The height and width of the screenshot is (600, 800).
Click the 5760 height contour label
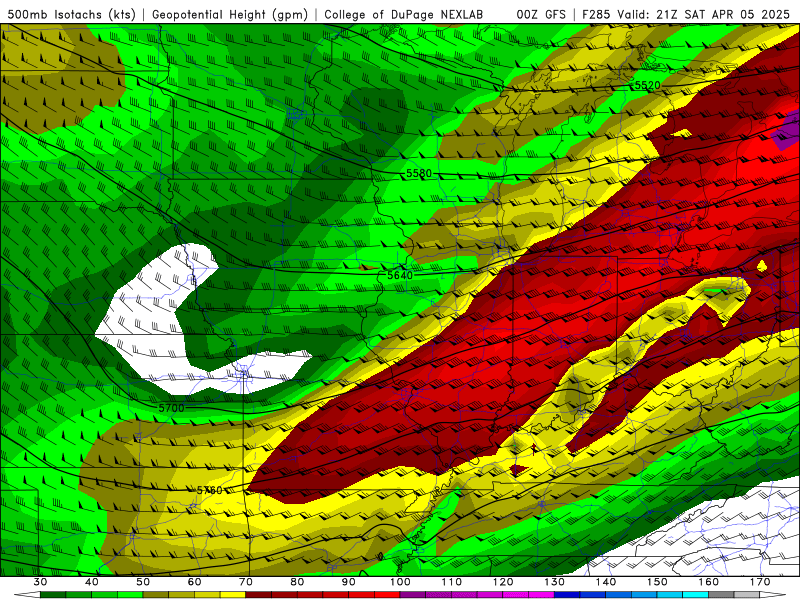(210, 490)
